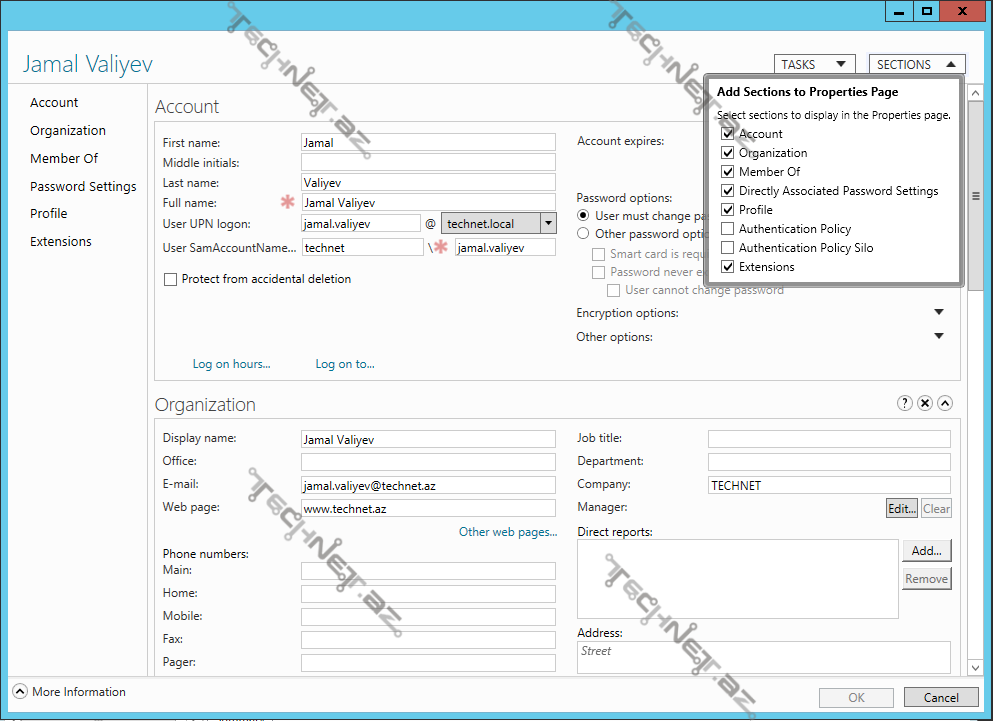Uncheck Profile in the Add Sections panel
Screen dimensions: 993x721
pos(728,209)
